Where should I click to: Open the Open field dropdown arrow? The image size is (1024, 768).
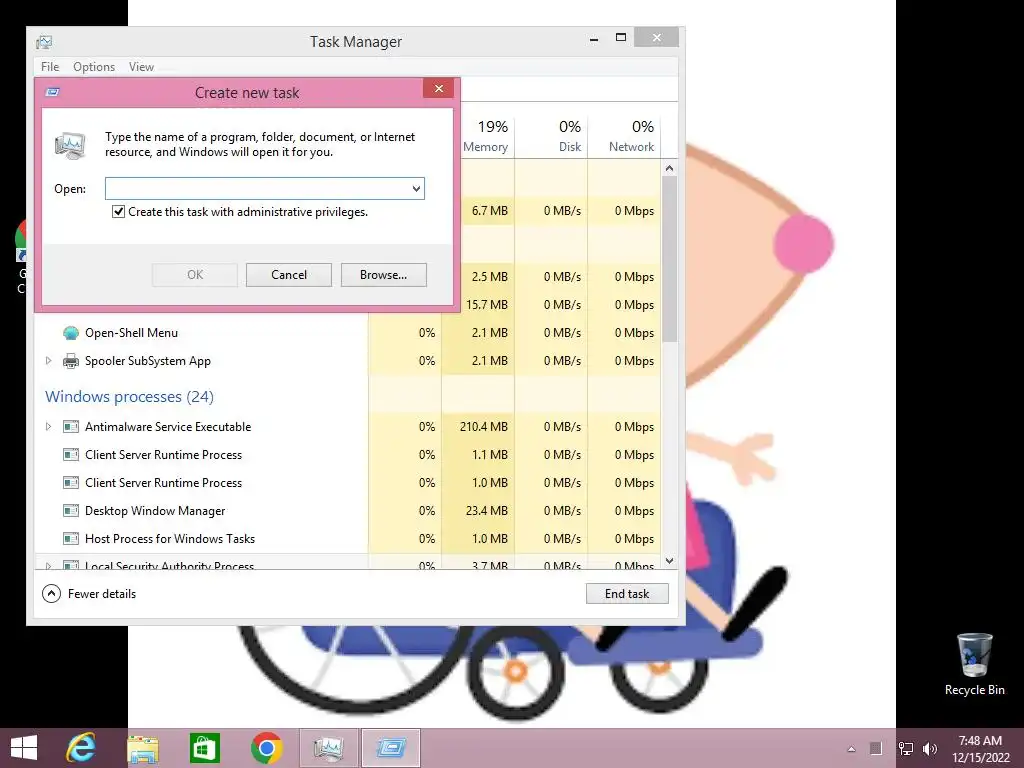(416, 189)
